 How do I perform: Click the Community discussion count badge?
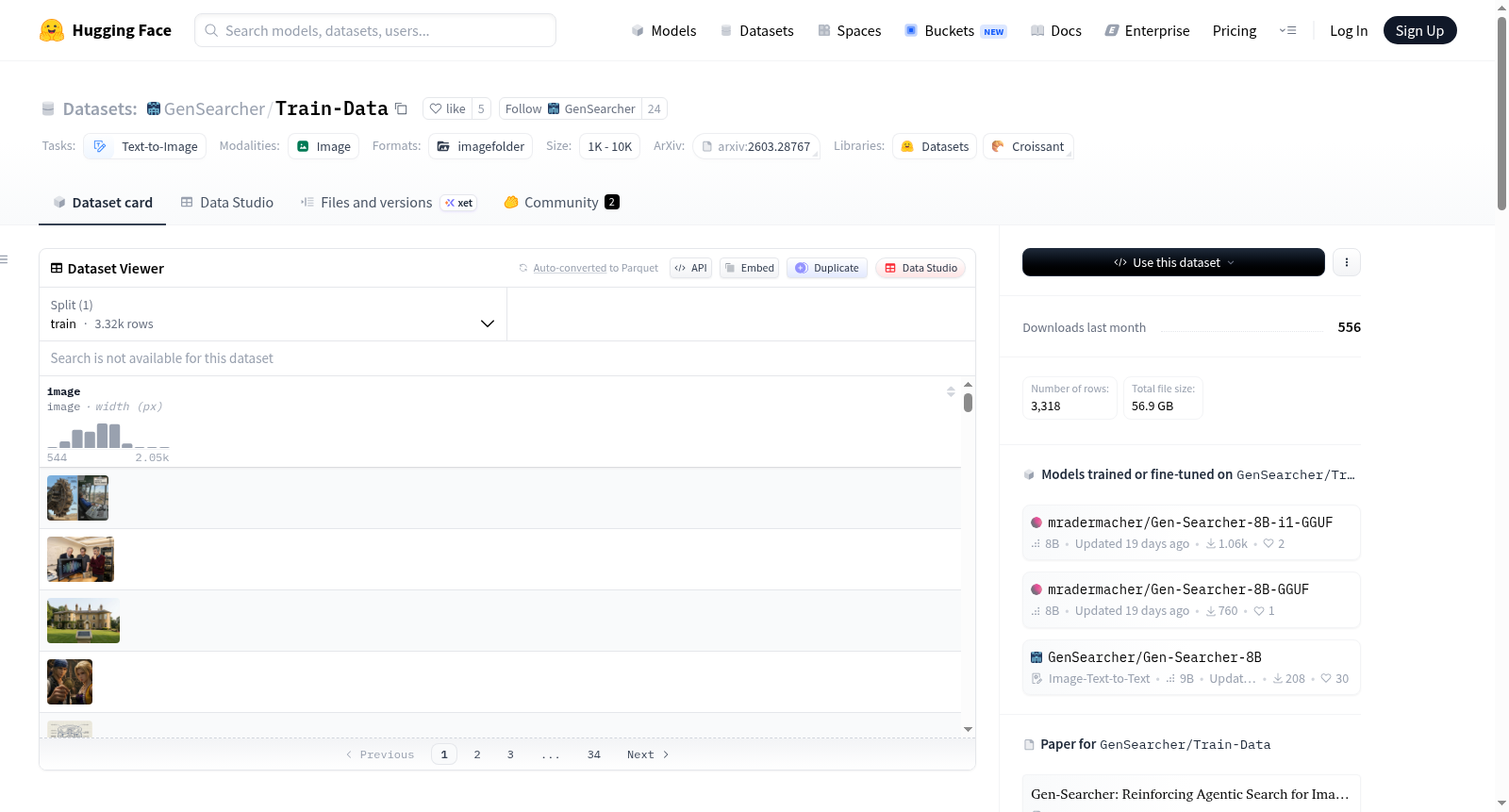pos(612,202)
